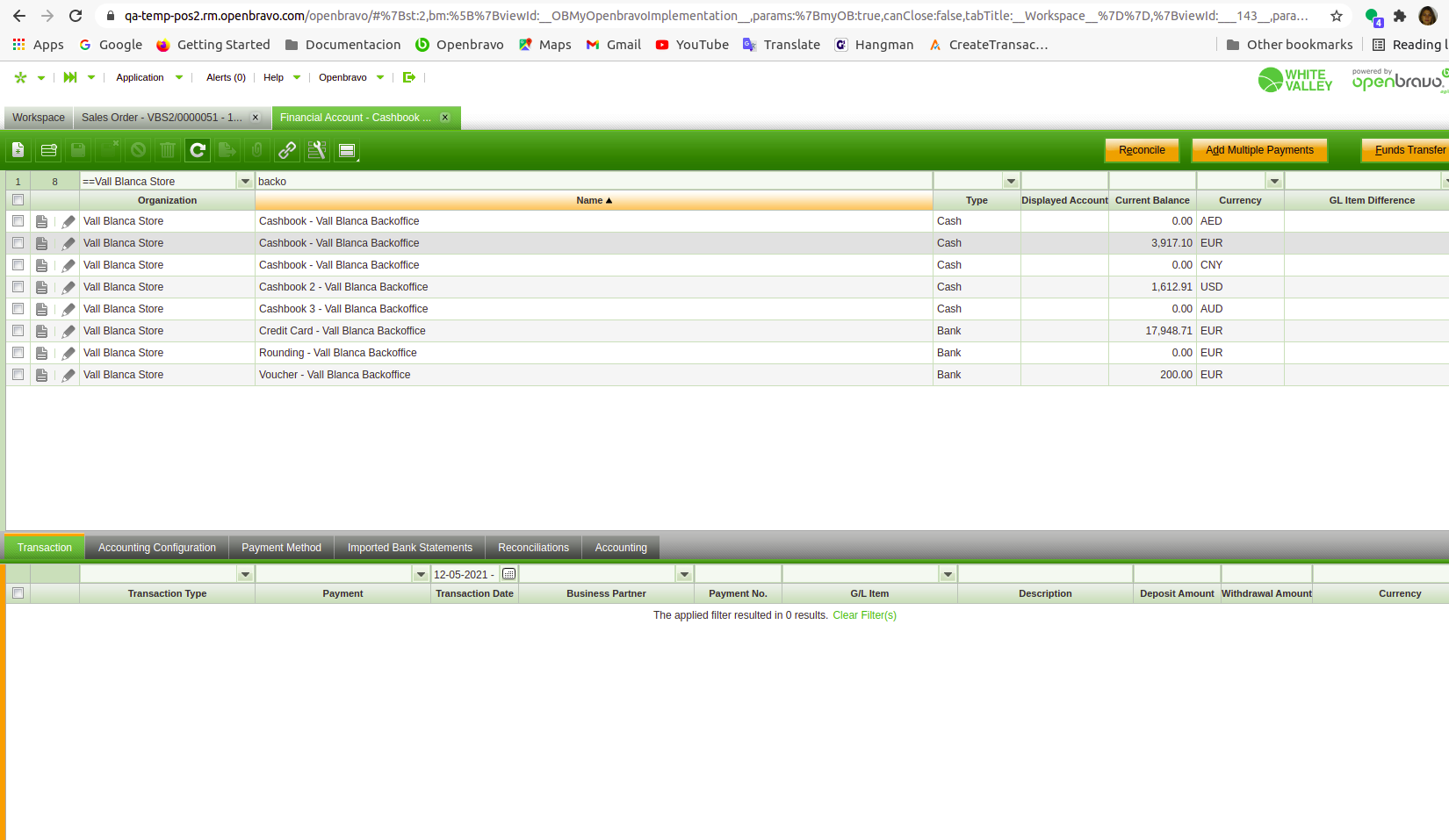1449x840 pixels.
Task: Tick checkbox for Cashbook 3 row
Action: click(x=18, y=309)
